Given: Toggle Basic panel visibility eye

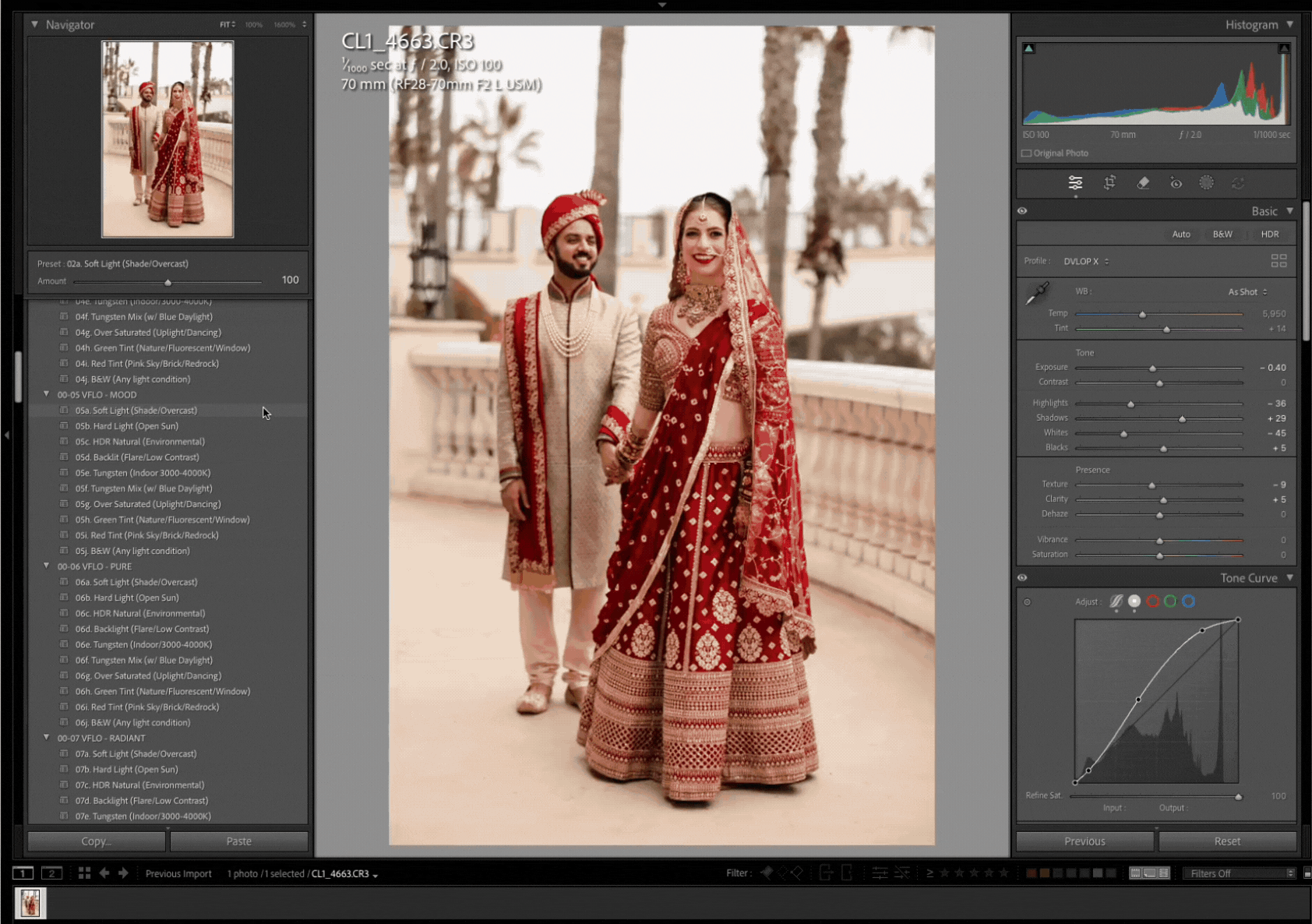Looking at the screenshot, I should (x=1022, y=211).
